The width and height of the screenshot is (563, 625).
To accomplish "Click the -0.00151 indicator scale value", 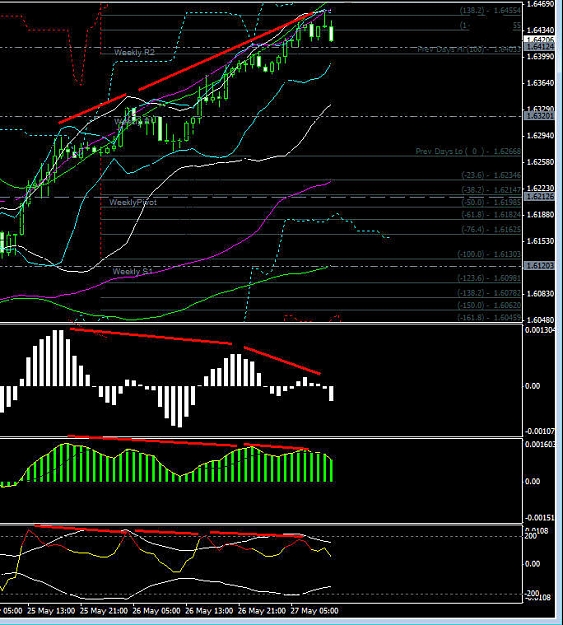I will click(x=540, y=518).
